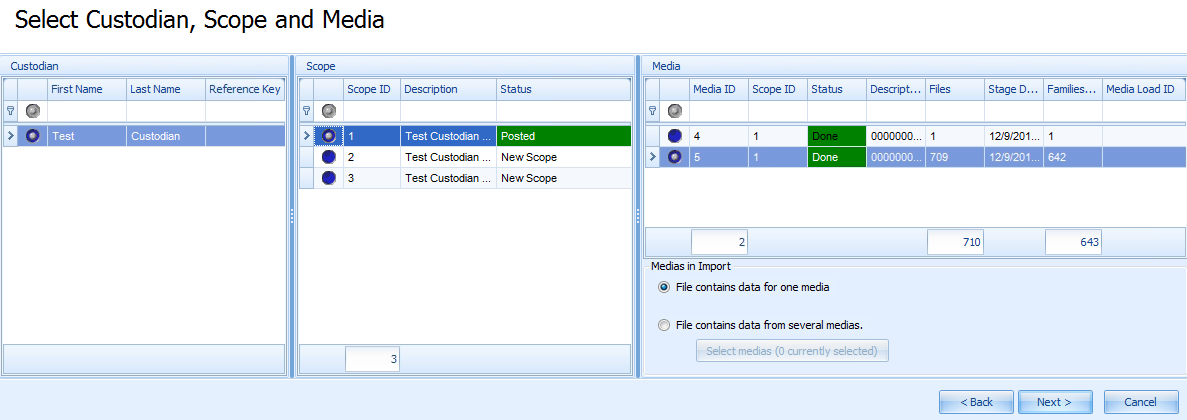The height and width of the screenshot is (420, 1187).
Task: Click the '709' files cell
Action: (x=955, y=157)
